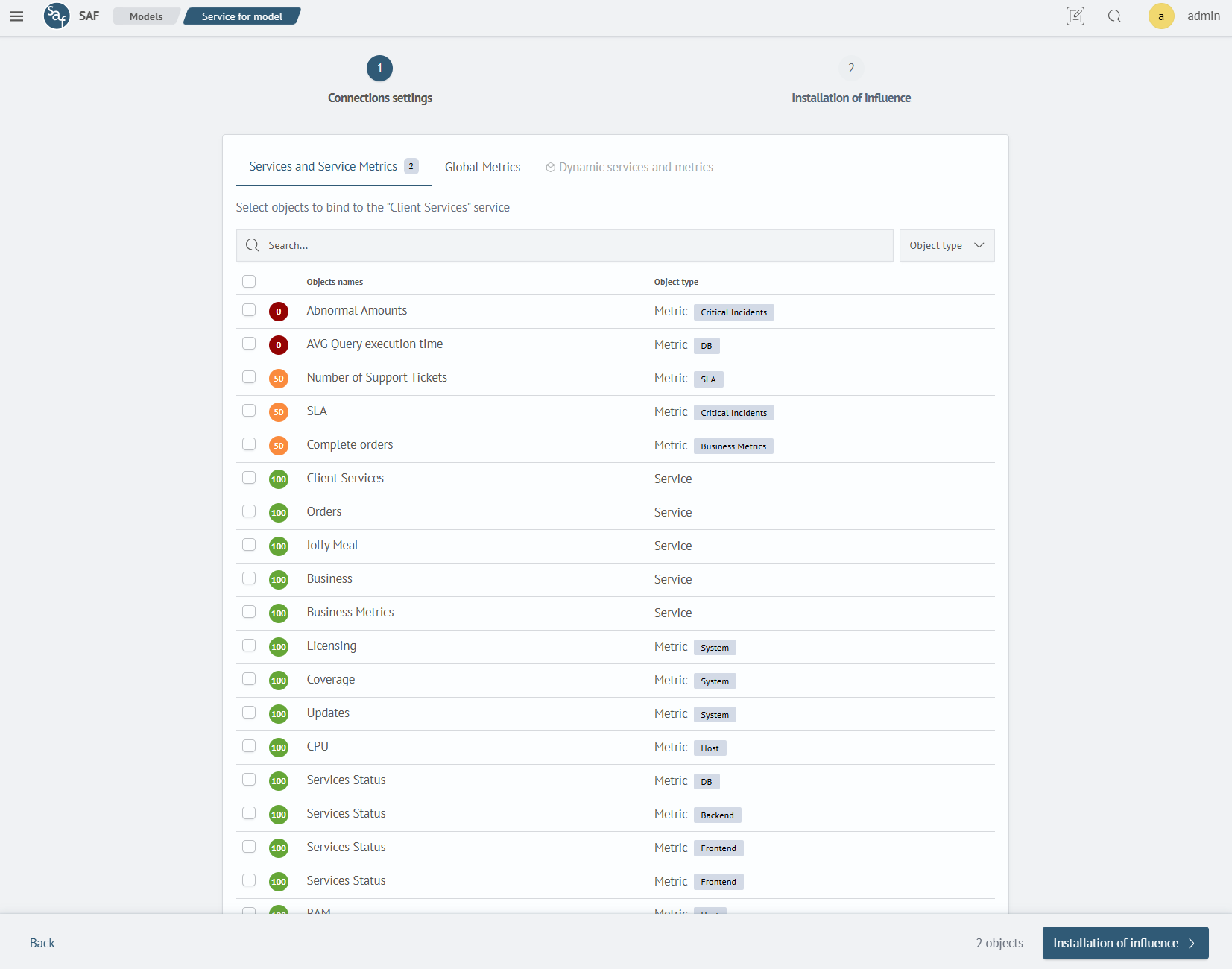Viewport: 1232px width, 969px height.
Task: Check the SLA row checkbox
Action: [x=249, y=411]
